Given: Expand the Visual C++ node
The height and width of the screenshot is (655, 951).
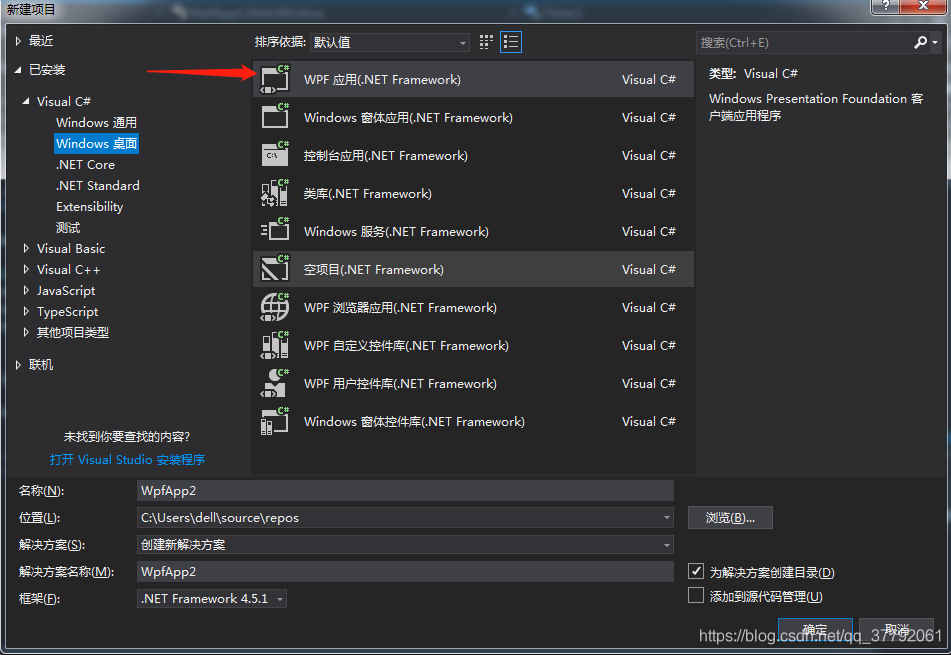Looking at the screenshot, I should (26, 269).
